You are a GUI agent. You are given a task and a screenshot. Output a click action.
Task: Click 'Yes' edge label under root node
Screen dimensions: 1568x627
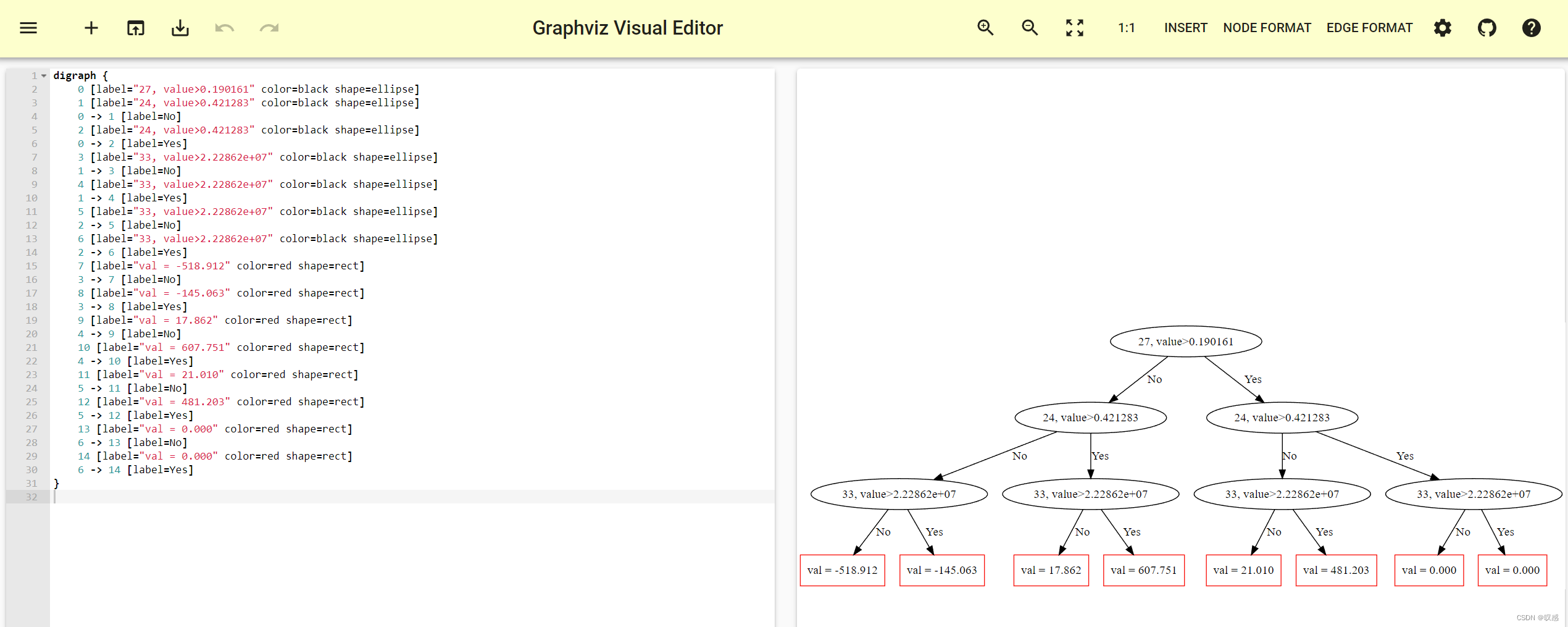pos(1253,379)
